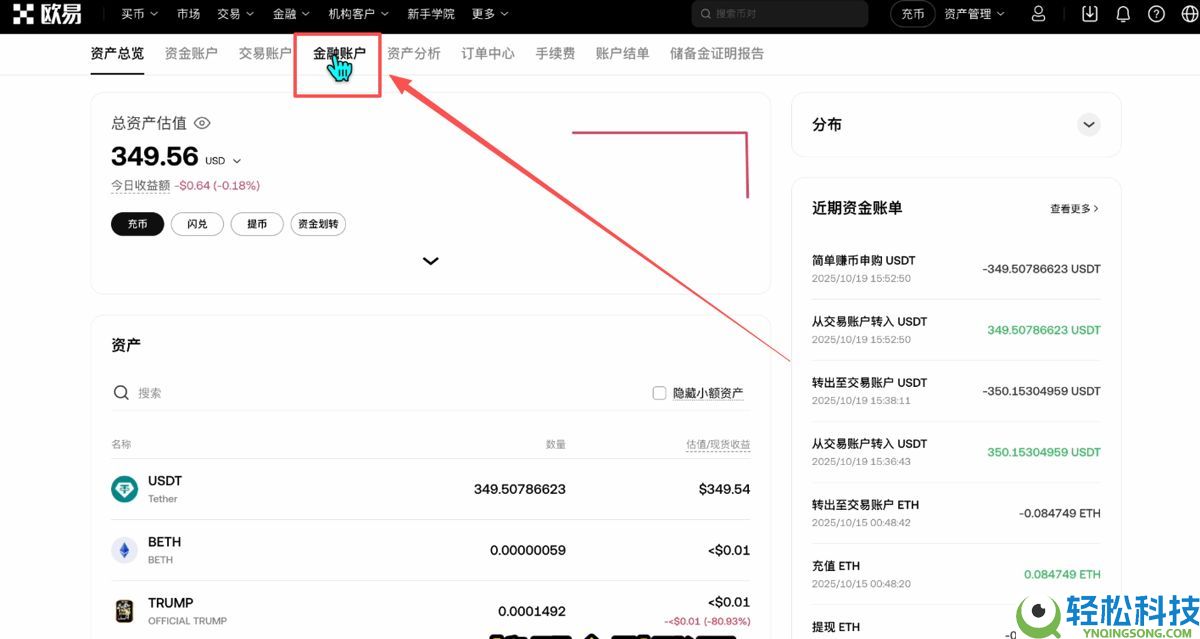Open the 交易 menu

tap(232, 13)
